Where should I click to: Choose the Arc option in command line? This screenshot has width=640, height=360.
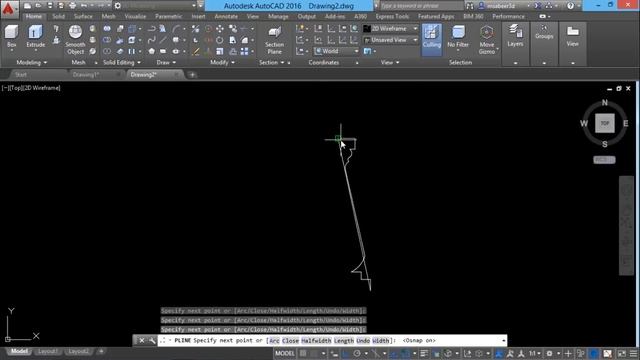coord(274,340)
